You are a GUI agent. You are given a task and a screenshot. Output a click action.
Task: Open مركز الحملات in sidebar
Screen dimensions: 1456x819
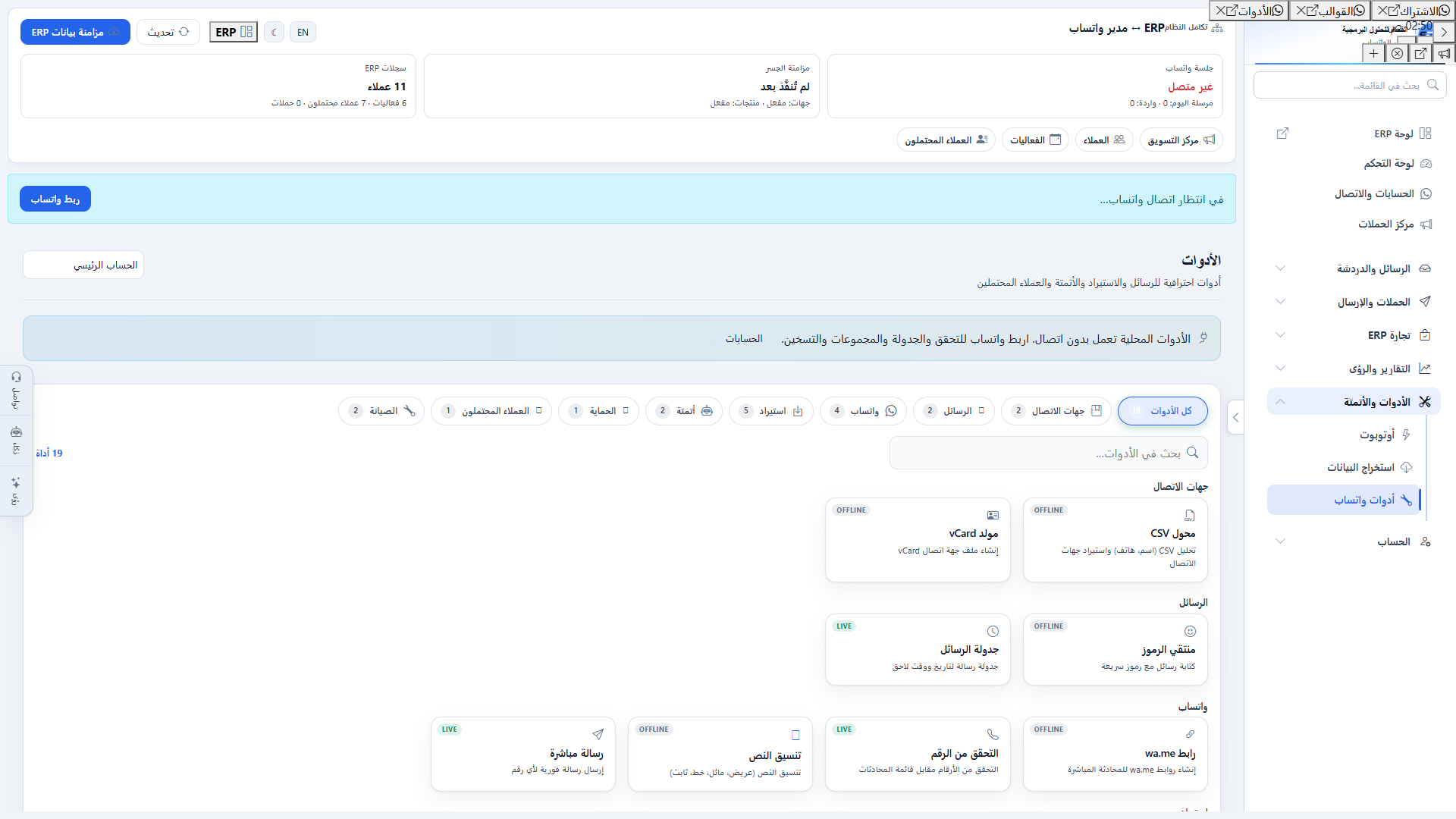pyautogui.click(x=1354, y=224)
